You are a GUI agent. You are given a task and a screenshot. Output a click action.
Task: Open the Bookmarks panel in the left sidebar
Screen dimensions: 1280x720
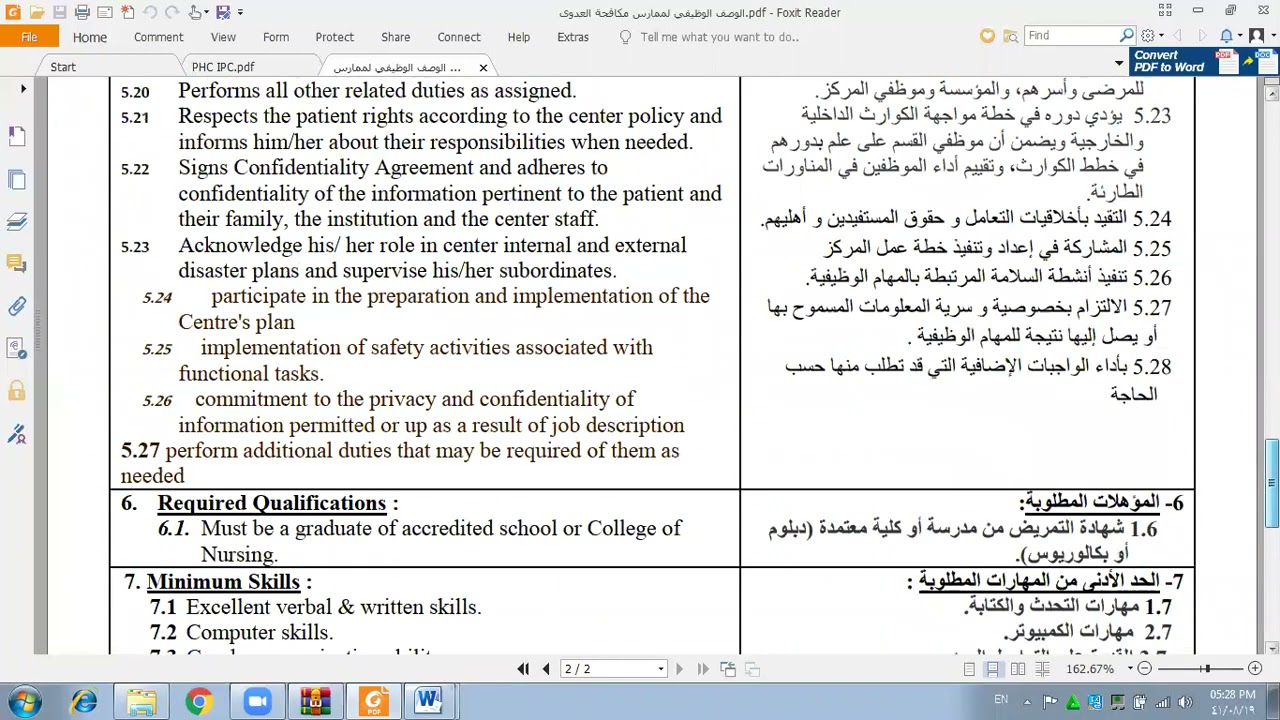coord(17,136)
